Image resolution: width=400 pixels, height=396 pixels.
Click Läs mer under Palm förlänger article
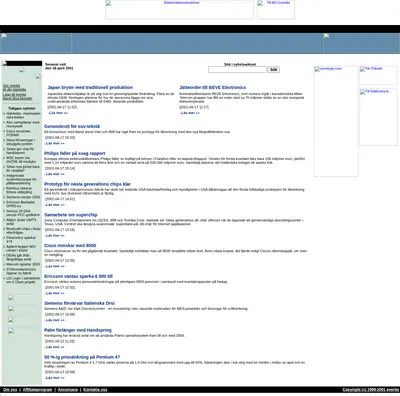[x=55, y=347]
